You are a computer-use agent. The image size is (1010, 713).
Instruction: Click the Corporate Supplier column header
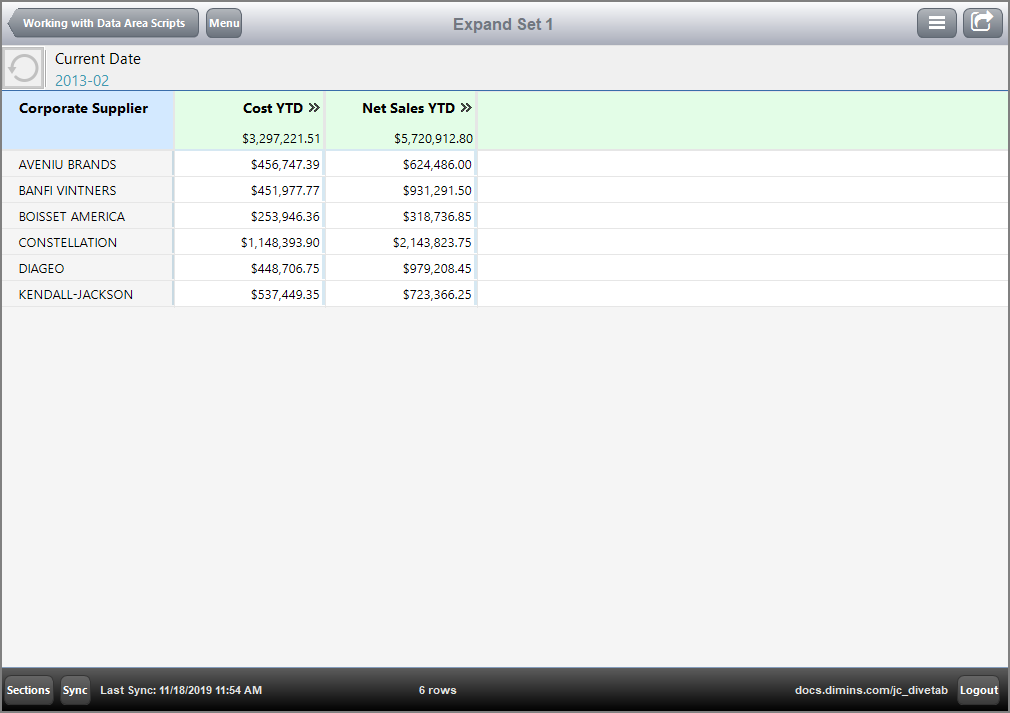[x=83, y=107]
